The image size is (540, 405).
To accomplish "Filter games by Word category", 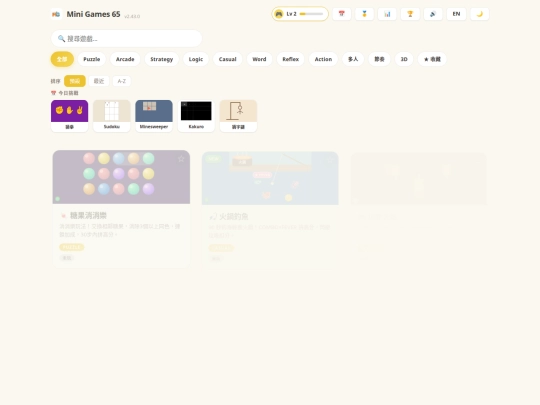I will click(x=259, y=59).
